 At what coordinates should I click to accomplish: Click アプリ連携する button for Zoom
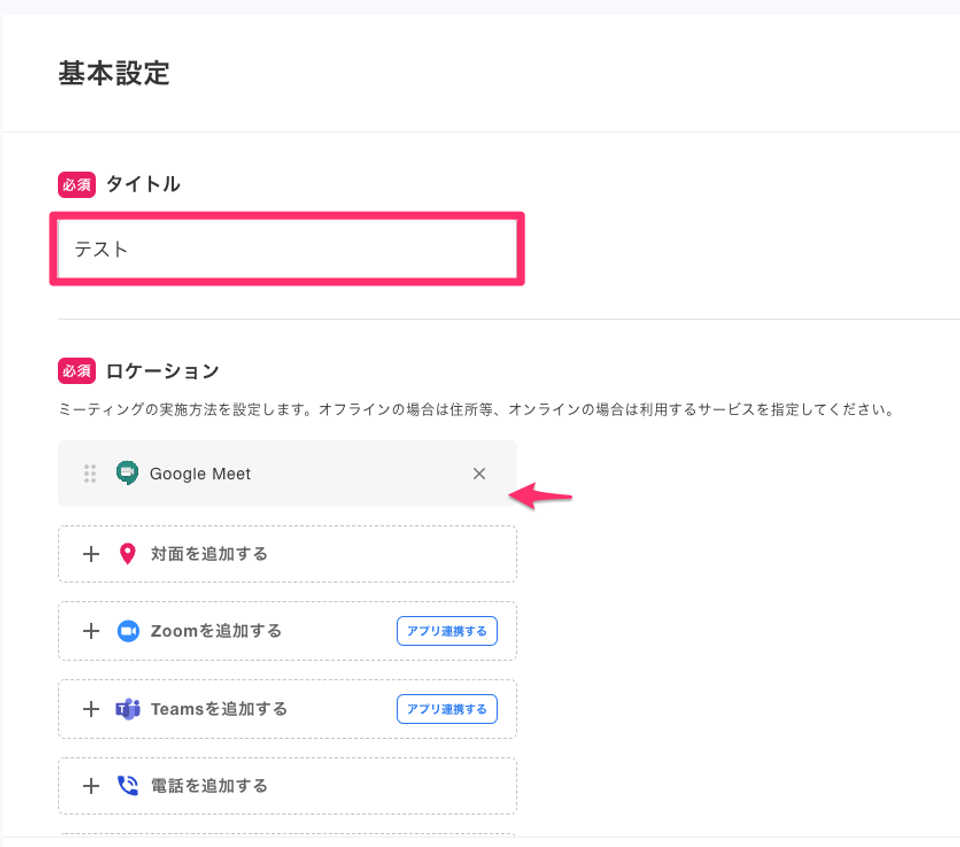[447, 631]
